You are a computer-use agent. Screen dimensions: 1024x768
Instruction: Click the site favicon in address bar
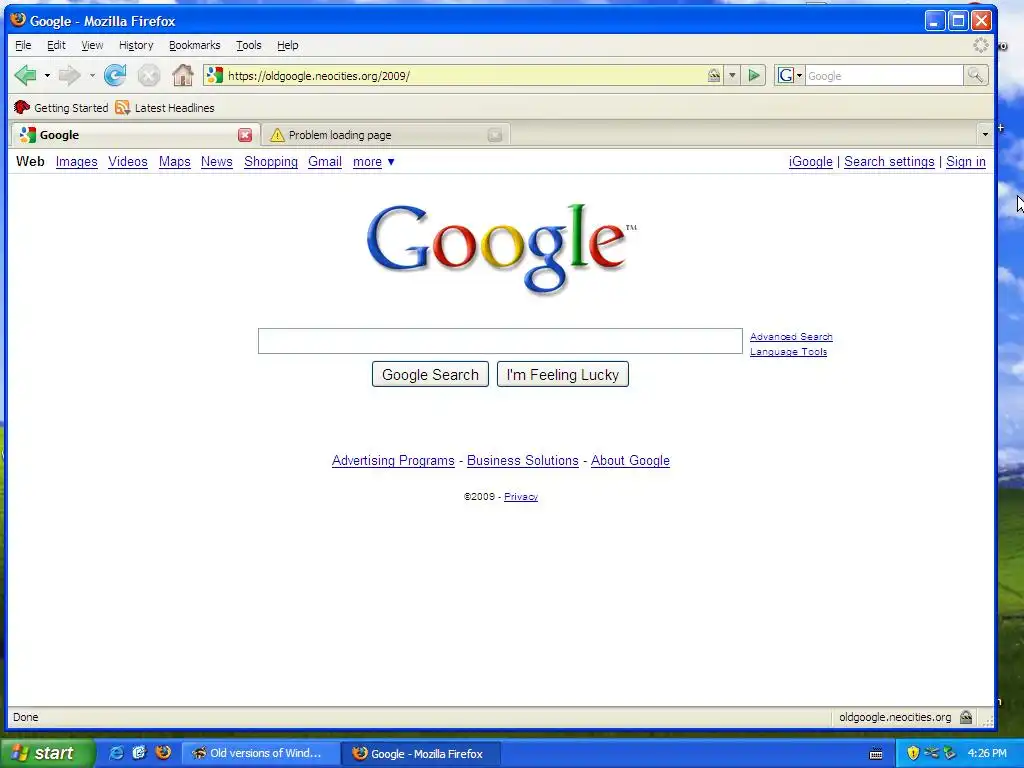coord(215,76)
